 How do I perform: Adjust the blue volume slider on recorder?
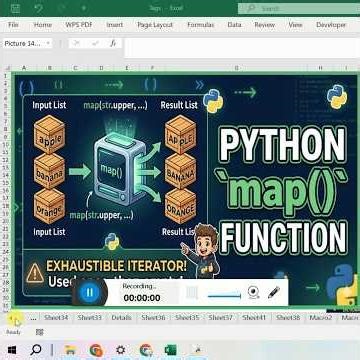coord(224,295)
